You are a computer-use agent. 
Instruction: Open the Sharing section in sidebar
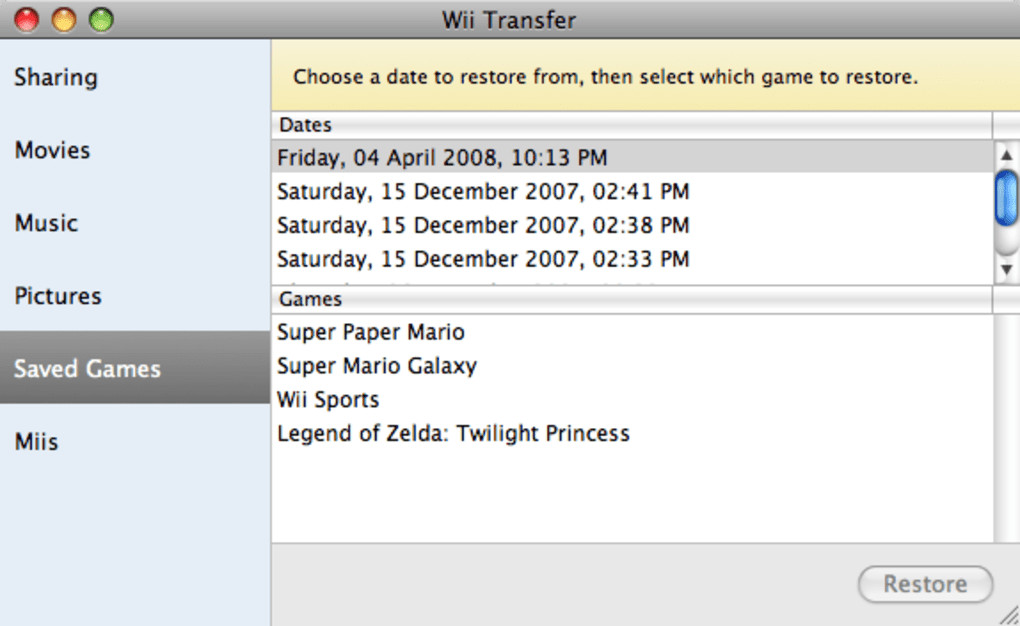pos(56,78)
